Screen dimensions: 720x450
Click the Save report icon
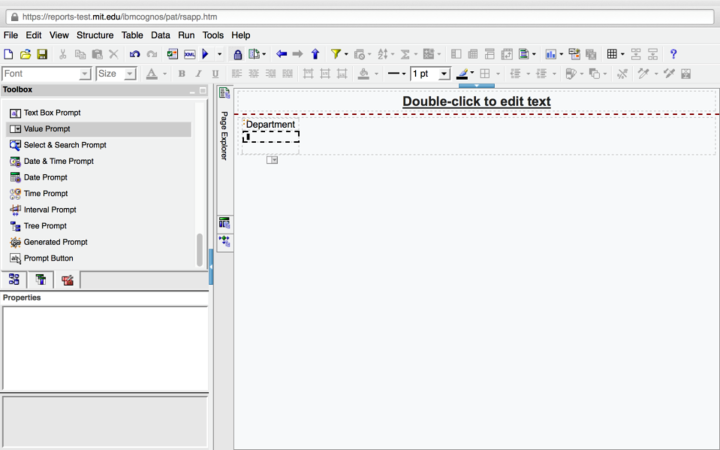pos(42,54)
